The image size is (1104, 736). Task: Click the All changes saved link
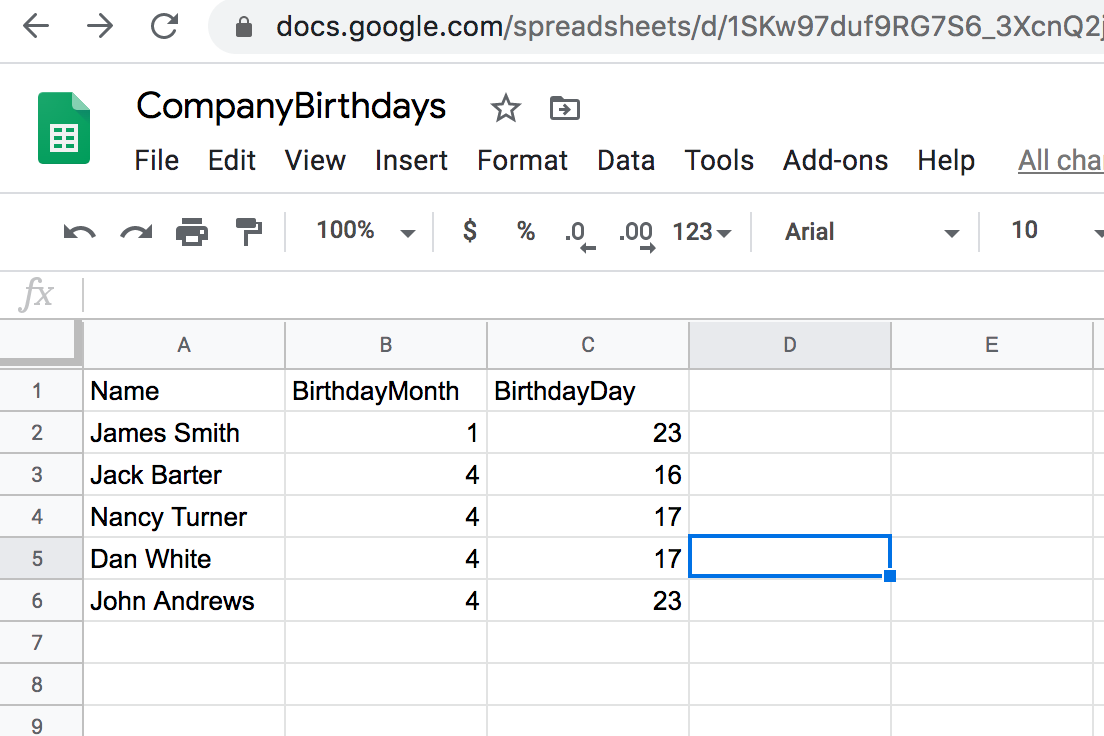pos(1060,161)
